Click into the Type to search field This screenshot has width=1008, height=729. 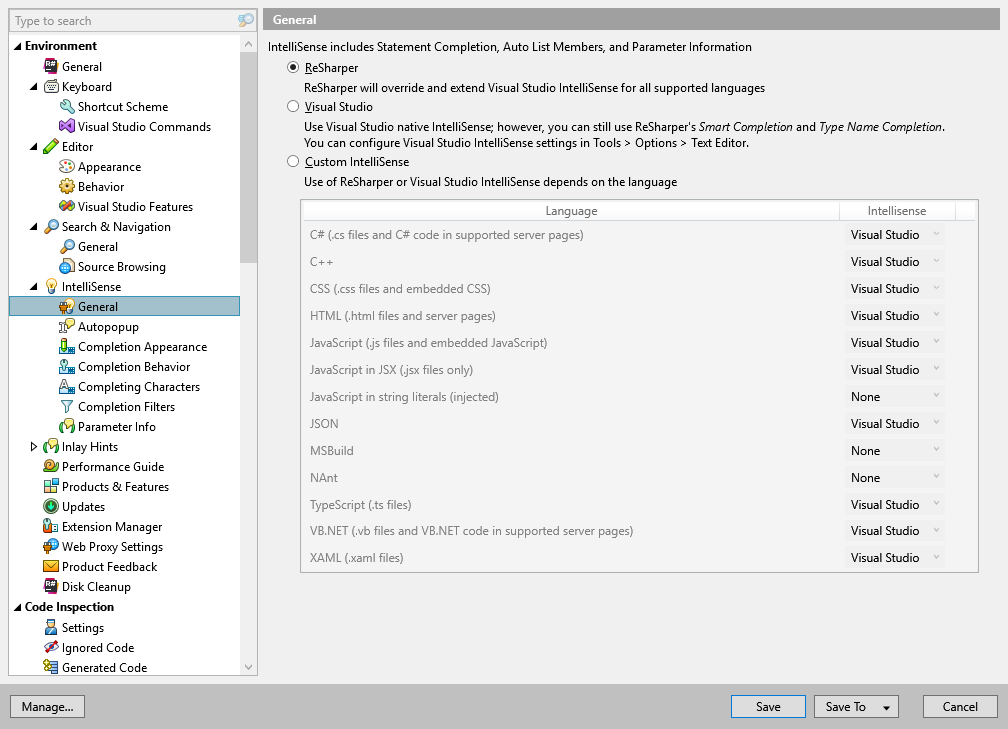click(x=120, y=21)
